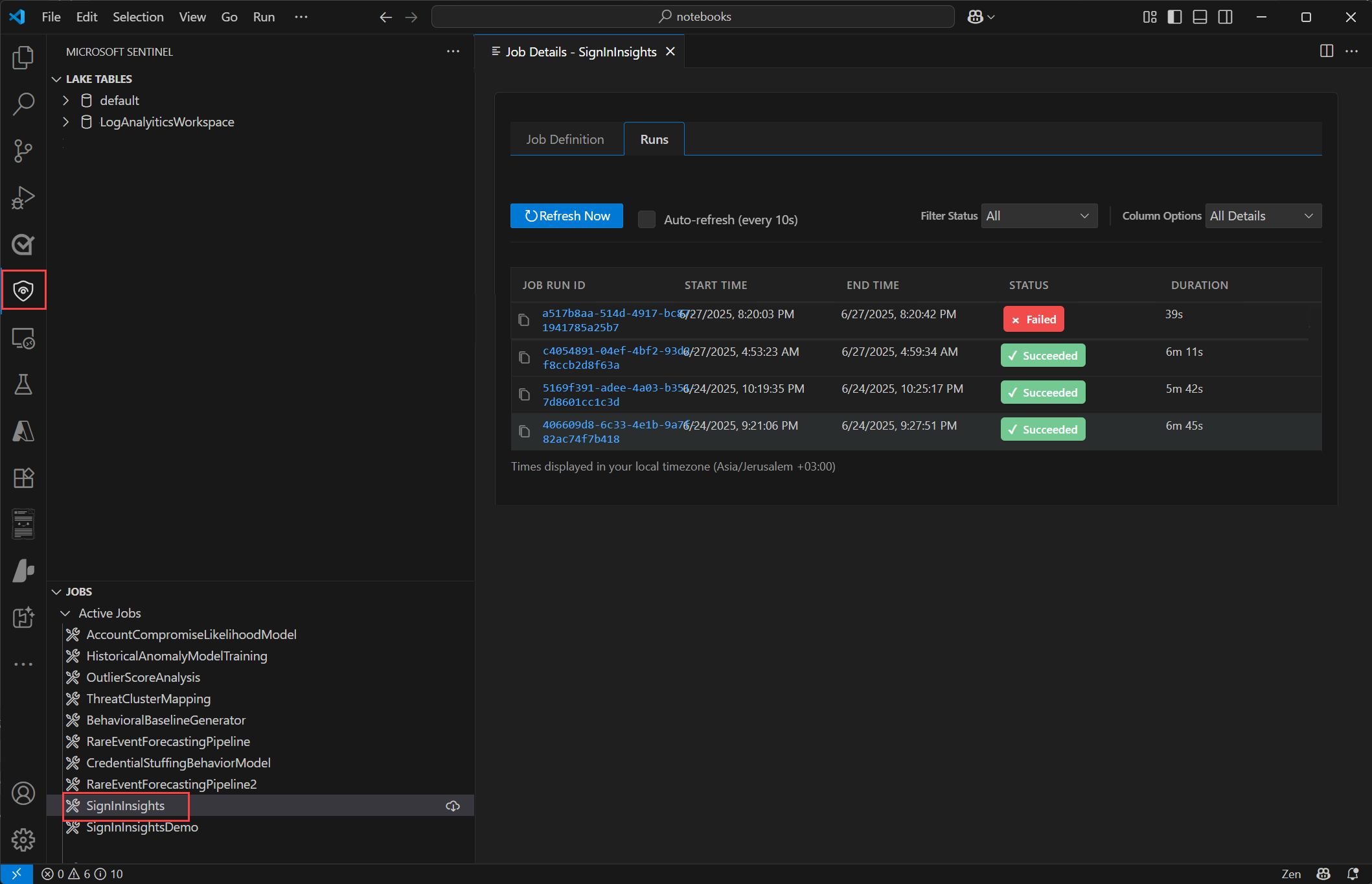1372x884 pixels.
Task: Copy run ID c4054891 with copy icon
Action: [524, 357]
